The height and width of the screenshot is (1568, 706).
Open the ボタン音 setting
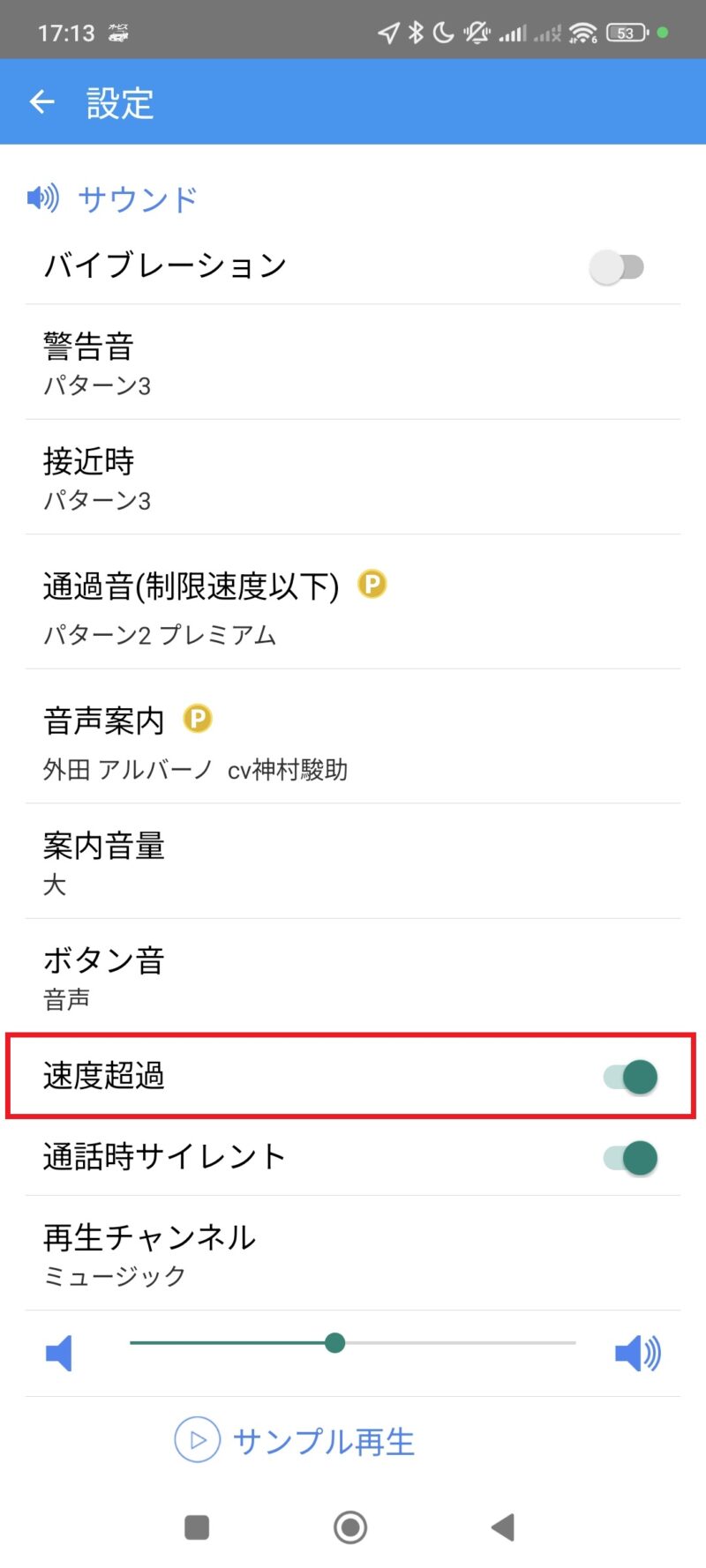click(x=353, y=976)
